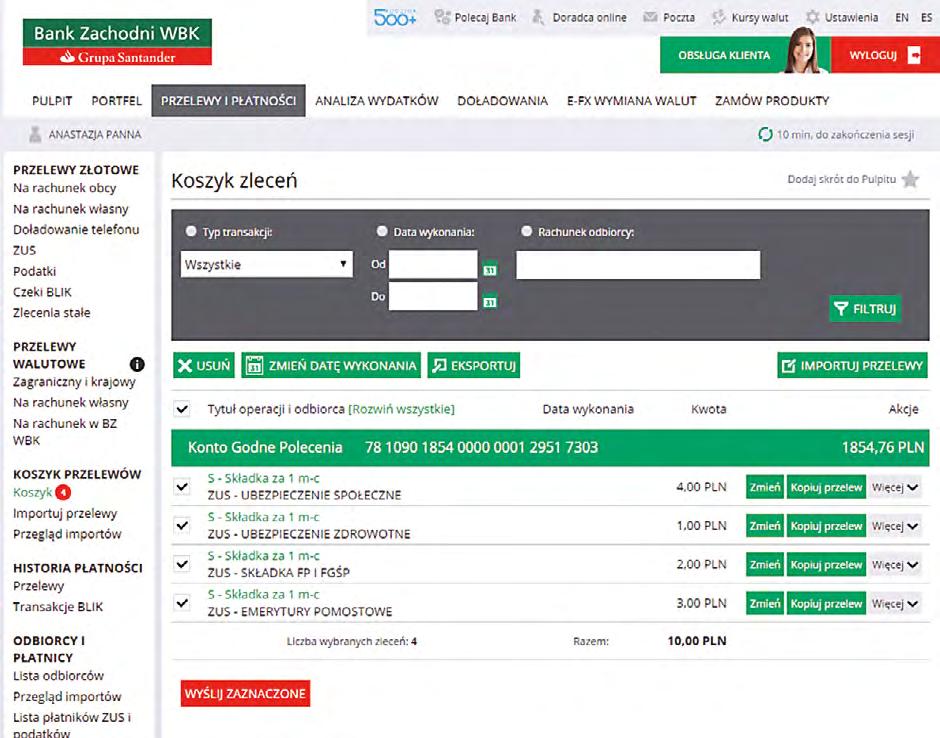The height and width of the screenshot is (738, 940).
Task: Click the 500+ program icon
Action: pyautogui.click(x=394, y=17)
